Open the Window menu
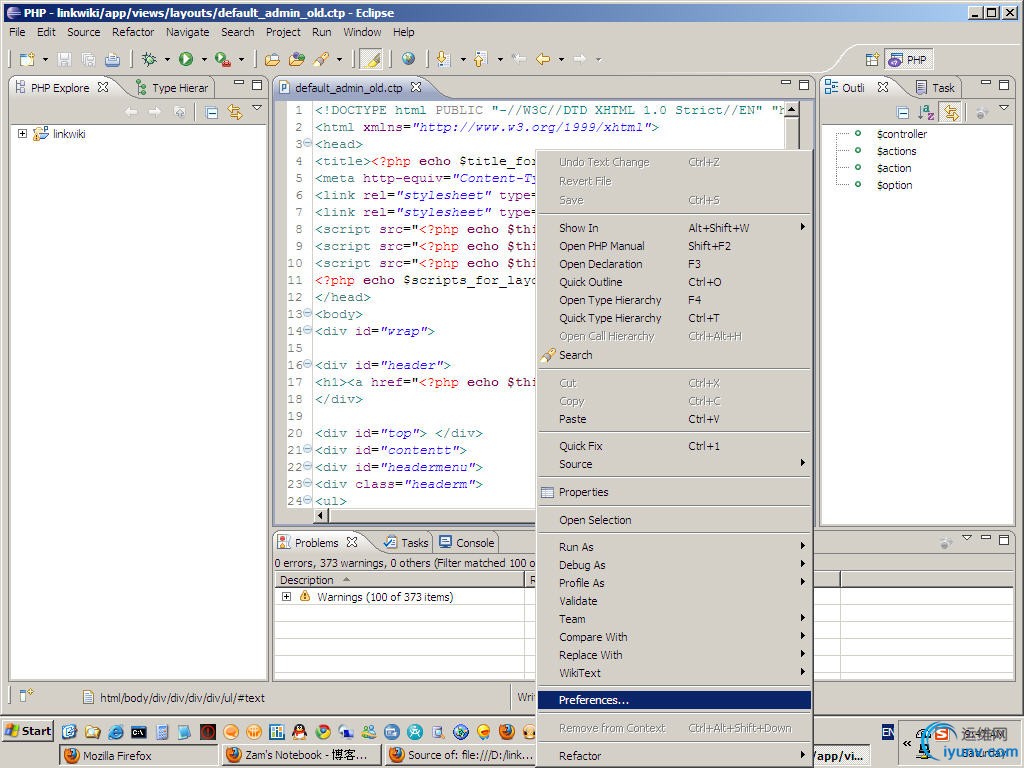Screen dimensions: 1024x768 (362, 32)
